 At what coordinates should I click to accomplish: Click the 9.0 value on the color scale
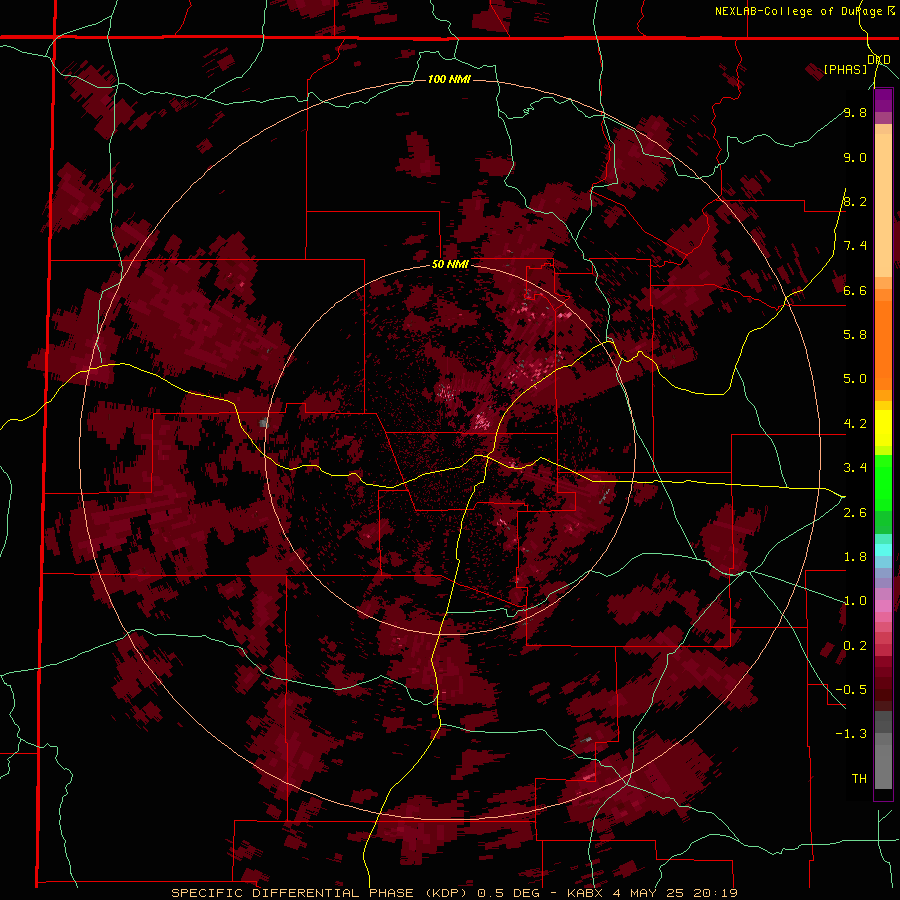[855, 157]
